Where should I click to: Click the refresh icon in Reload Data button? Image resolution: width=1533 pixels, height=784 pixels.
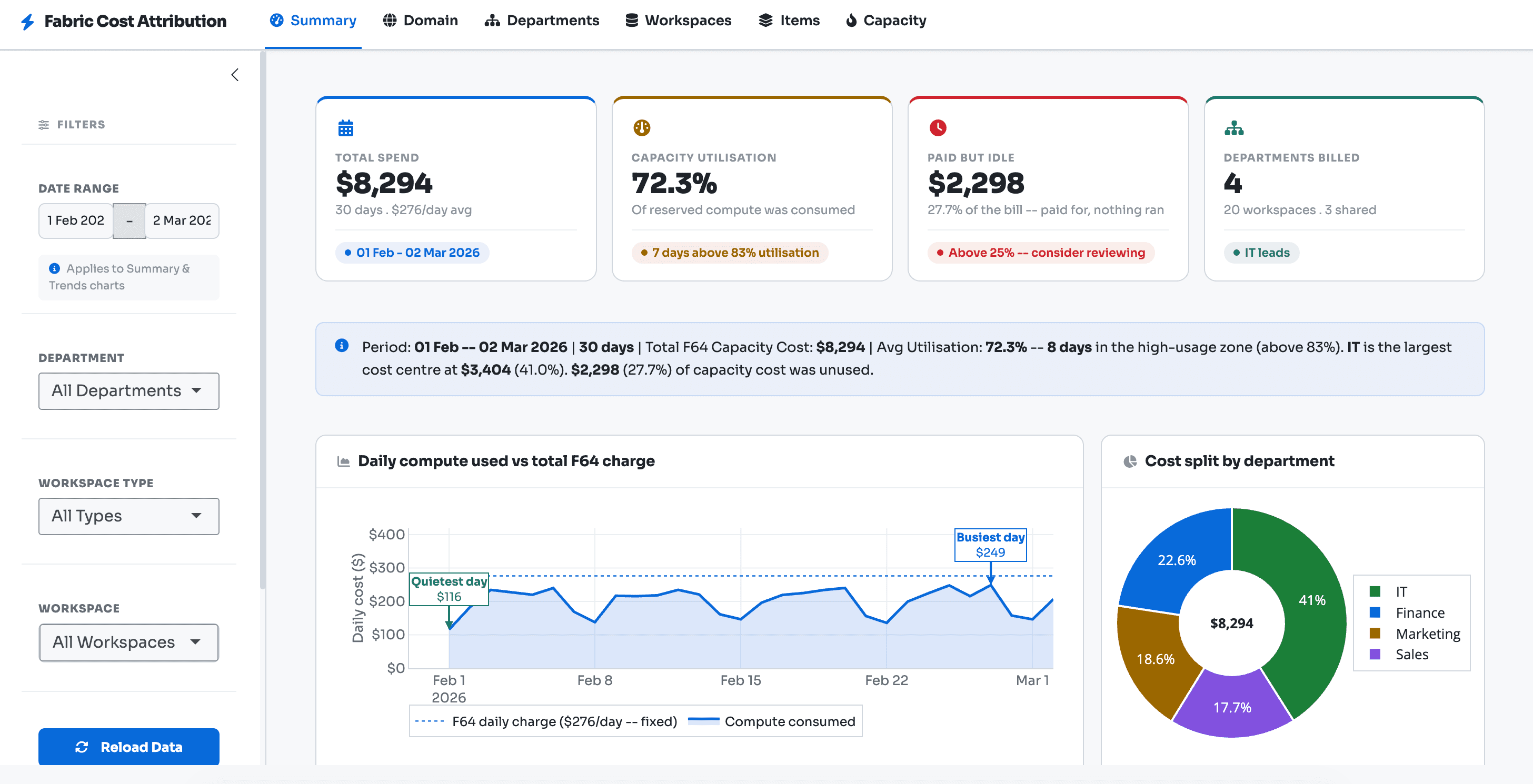82,747
